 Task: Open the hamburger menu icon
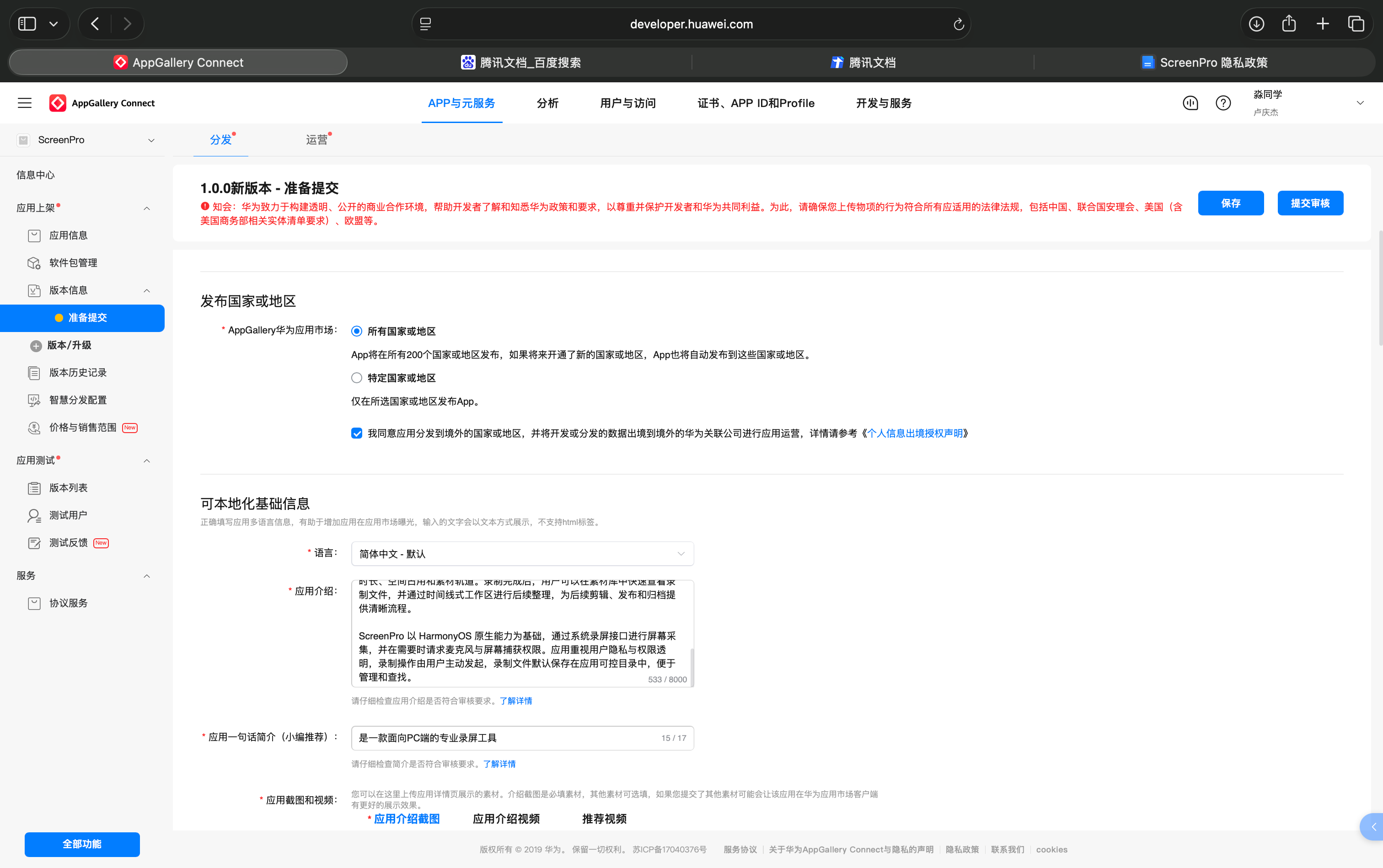pyautogui.click(x=25, y=103)
